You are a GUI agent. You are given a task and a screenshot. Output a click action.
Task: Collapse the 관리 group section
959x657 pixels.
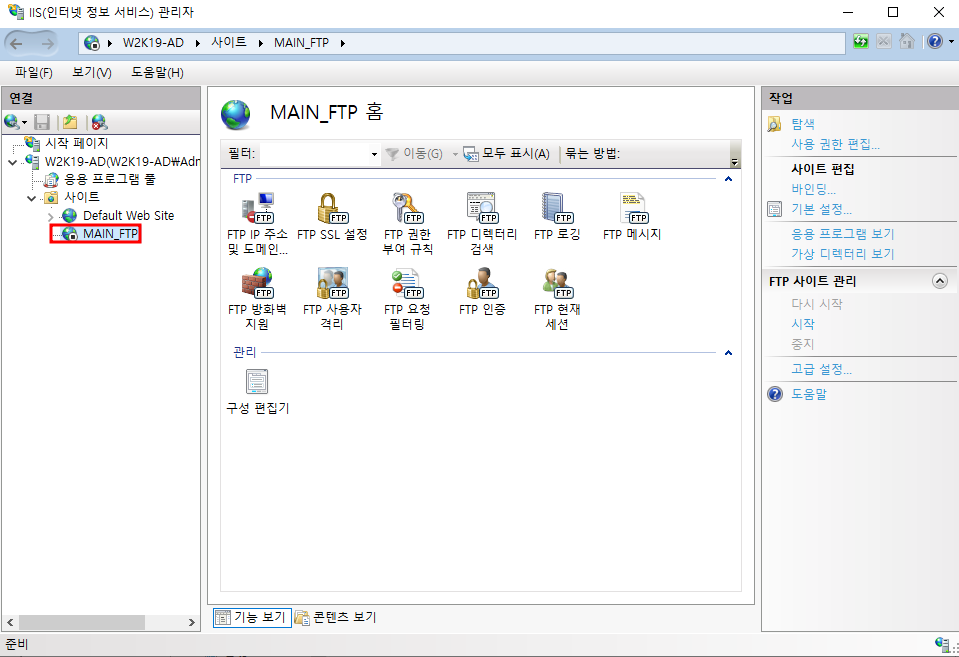[728, 352]
